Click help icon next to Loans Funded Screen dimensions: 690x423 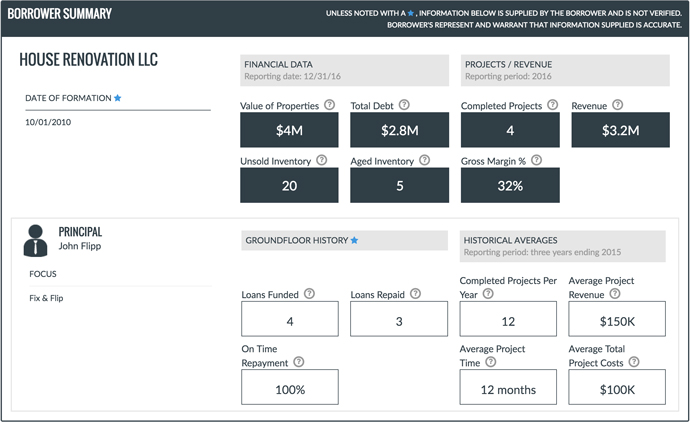(309, 294)
